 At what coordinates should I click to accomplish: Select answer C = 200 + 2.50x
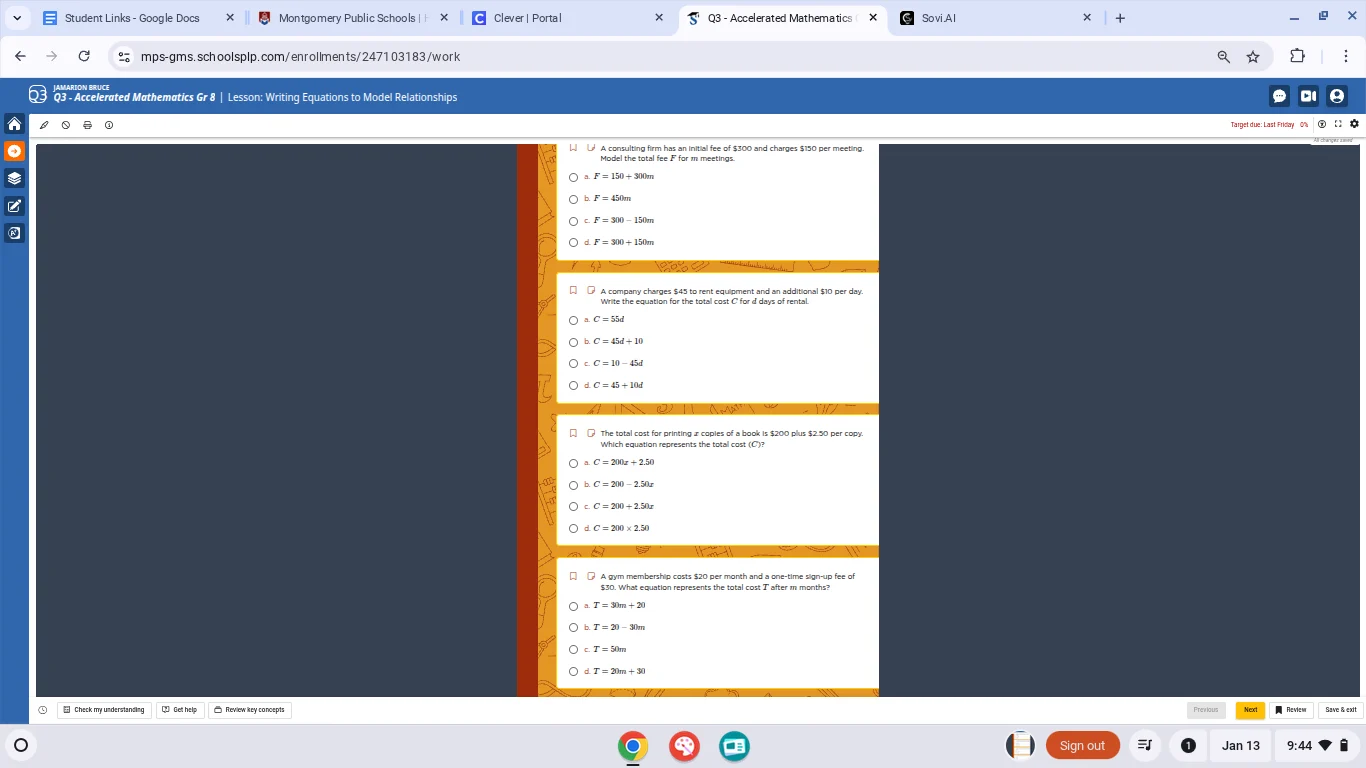(573, 507)
